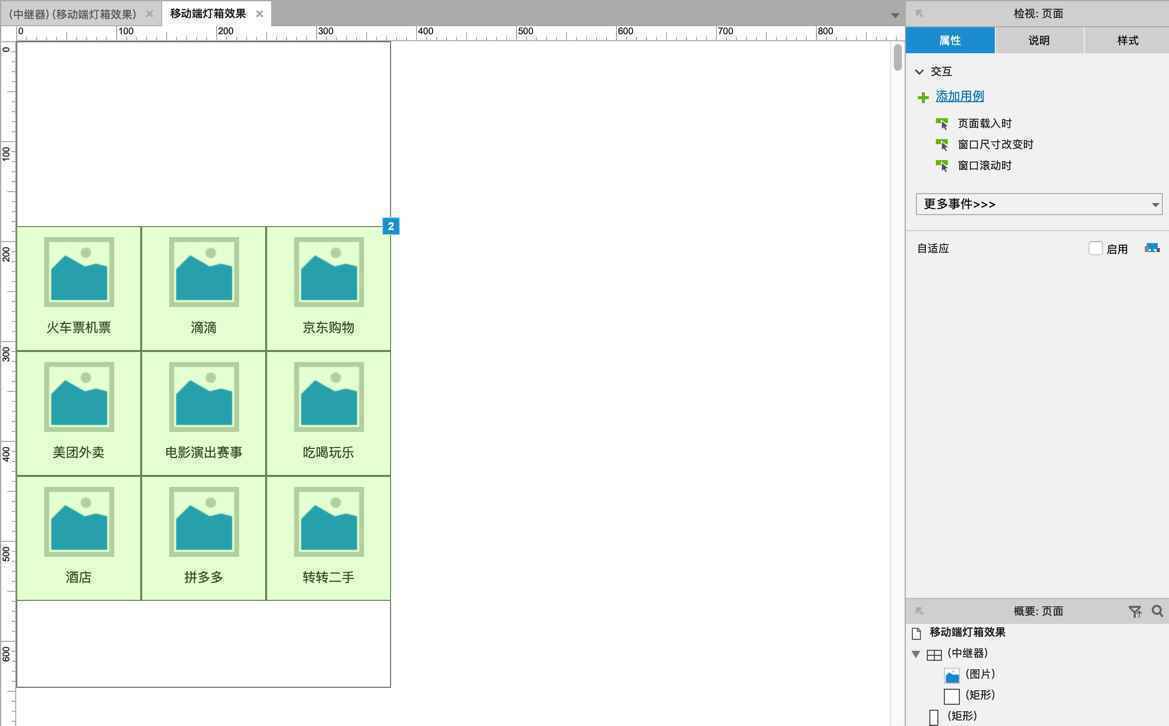Open the tab list dropdown arrow
Image resolution: width=1169 pixels, height=726 pixels.
click(x=895, y=15)
